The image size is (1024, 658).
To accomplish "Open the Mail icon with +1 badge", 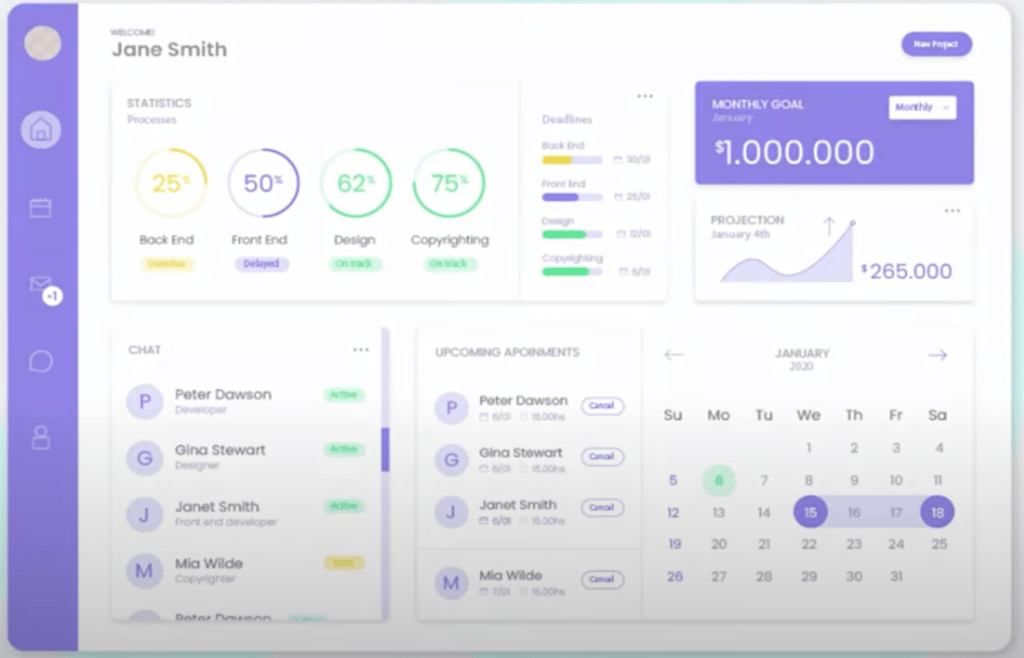I will [x=42, y=286].
